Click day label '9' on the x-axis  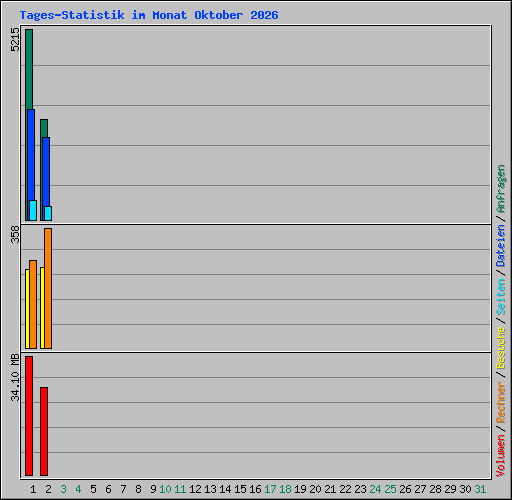pyautogui.click(x=153, y=489)
